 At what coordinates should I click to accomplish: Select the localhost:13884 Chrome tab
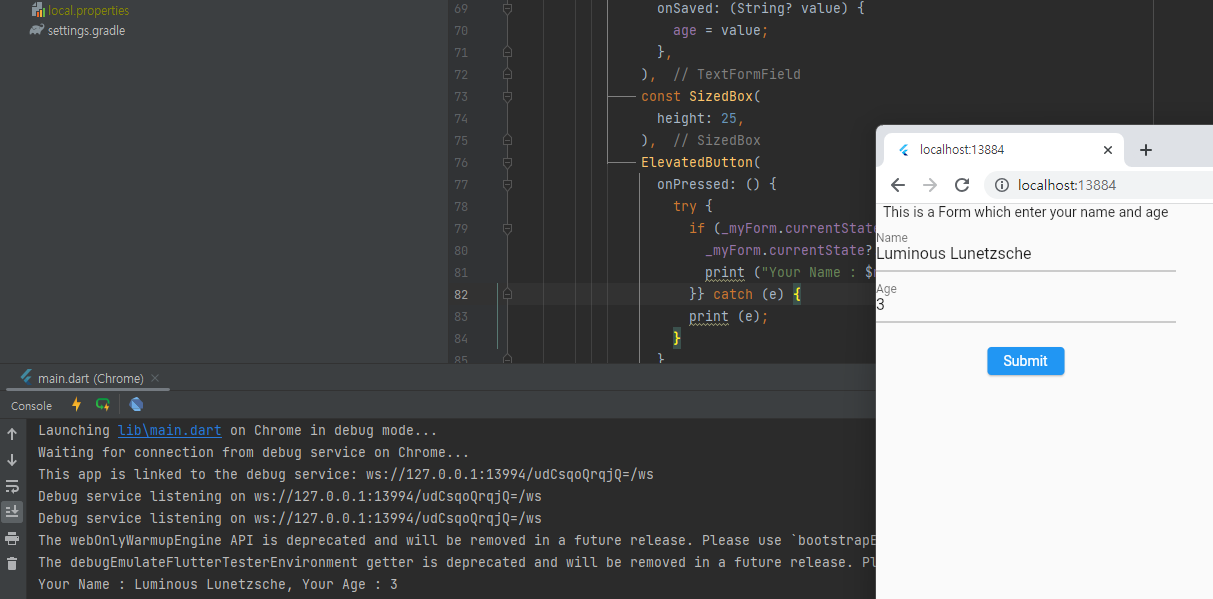pos(1004,150)
